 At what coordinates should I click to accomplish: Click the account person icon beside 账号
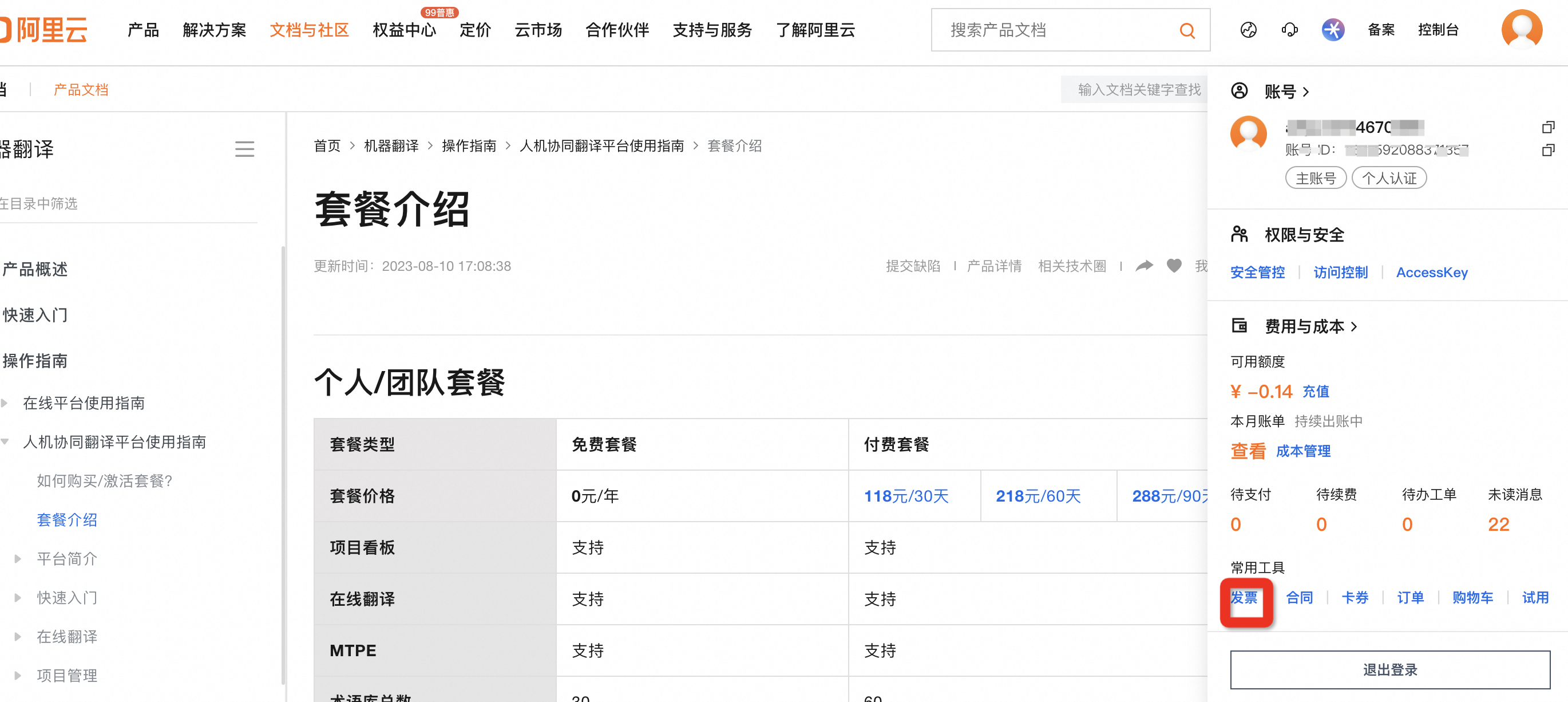pyautogui.click(x=1240, y=90)
